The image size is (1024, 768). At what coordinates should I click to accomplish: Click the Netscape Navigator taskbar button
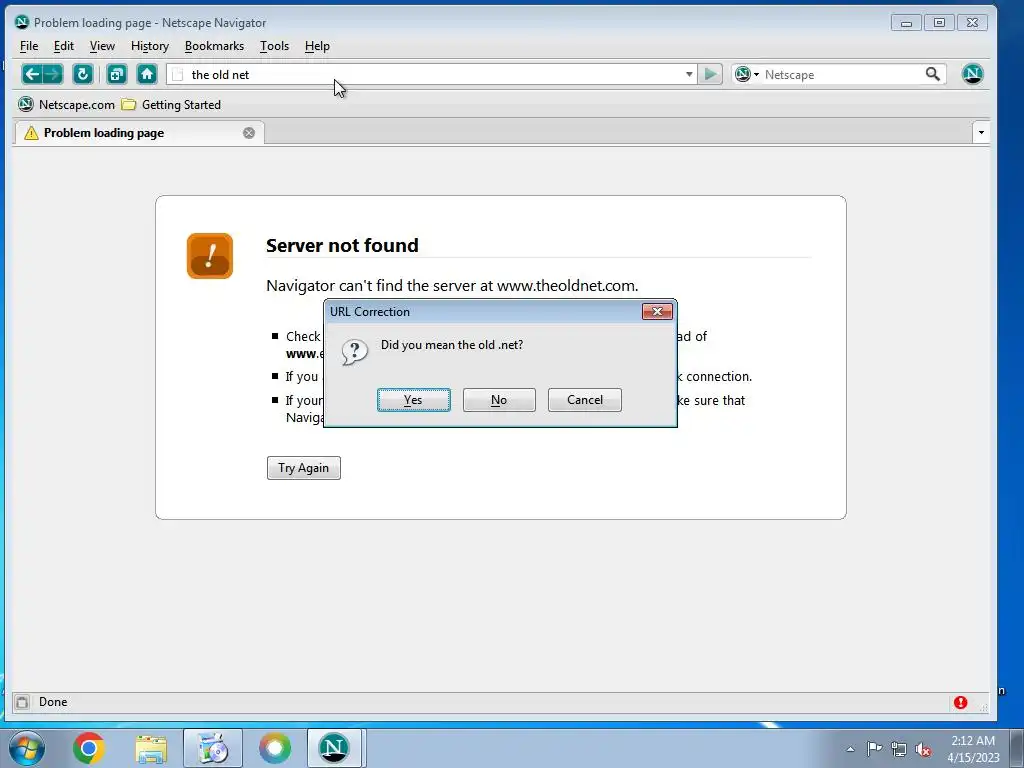[x=334, y=748]
